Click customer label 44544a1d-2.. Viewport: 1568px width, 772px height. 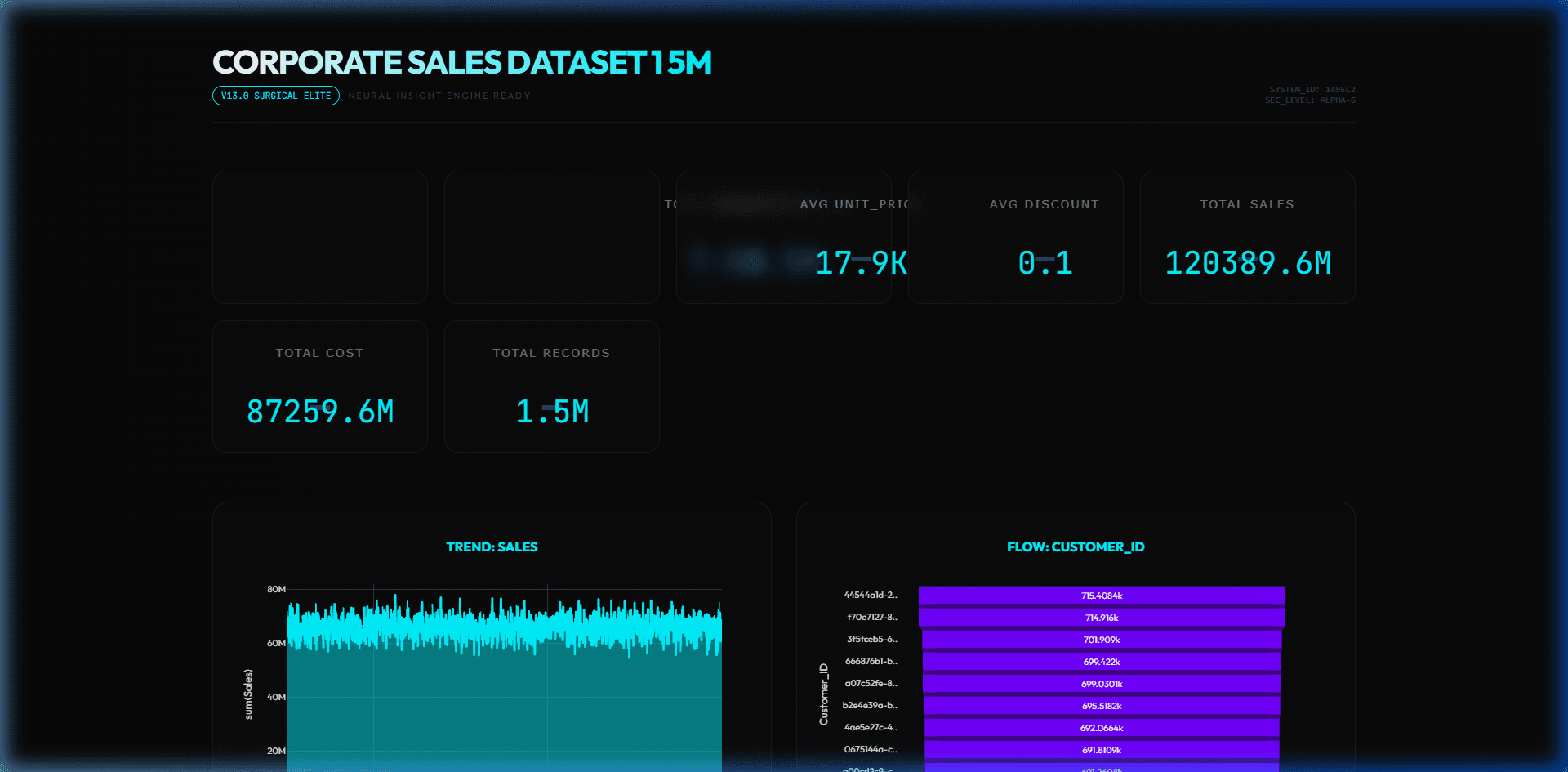871,595
